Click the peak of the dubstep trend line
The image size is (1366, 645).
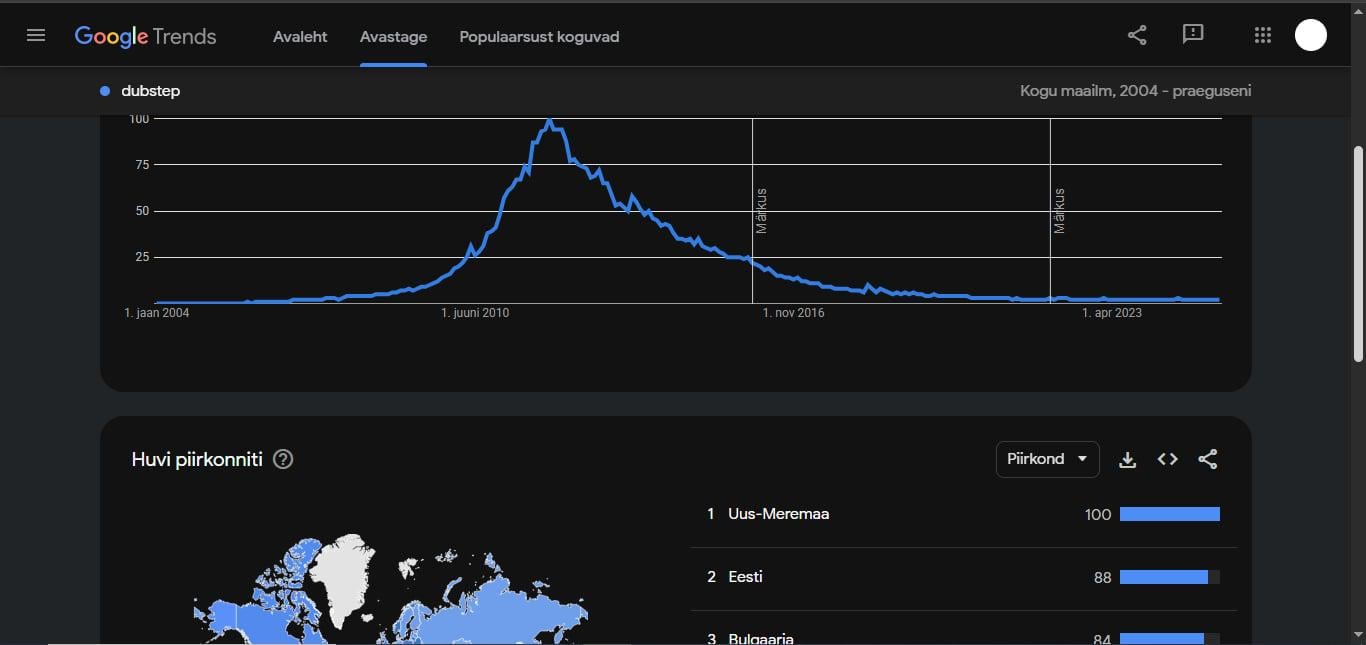pos(549,121)
